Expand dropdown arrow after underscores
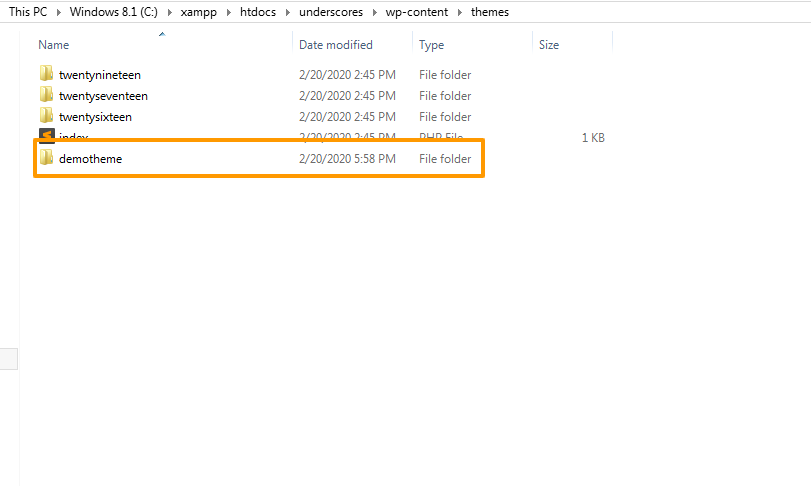811x486 pixels. point(374,12)
